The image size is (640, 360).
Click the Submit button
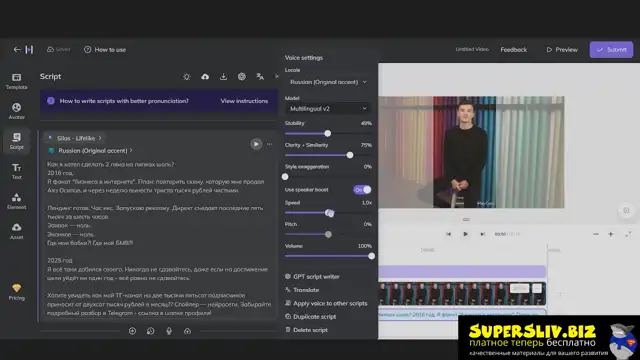(x=611, y=49)
